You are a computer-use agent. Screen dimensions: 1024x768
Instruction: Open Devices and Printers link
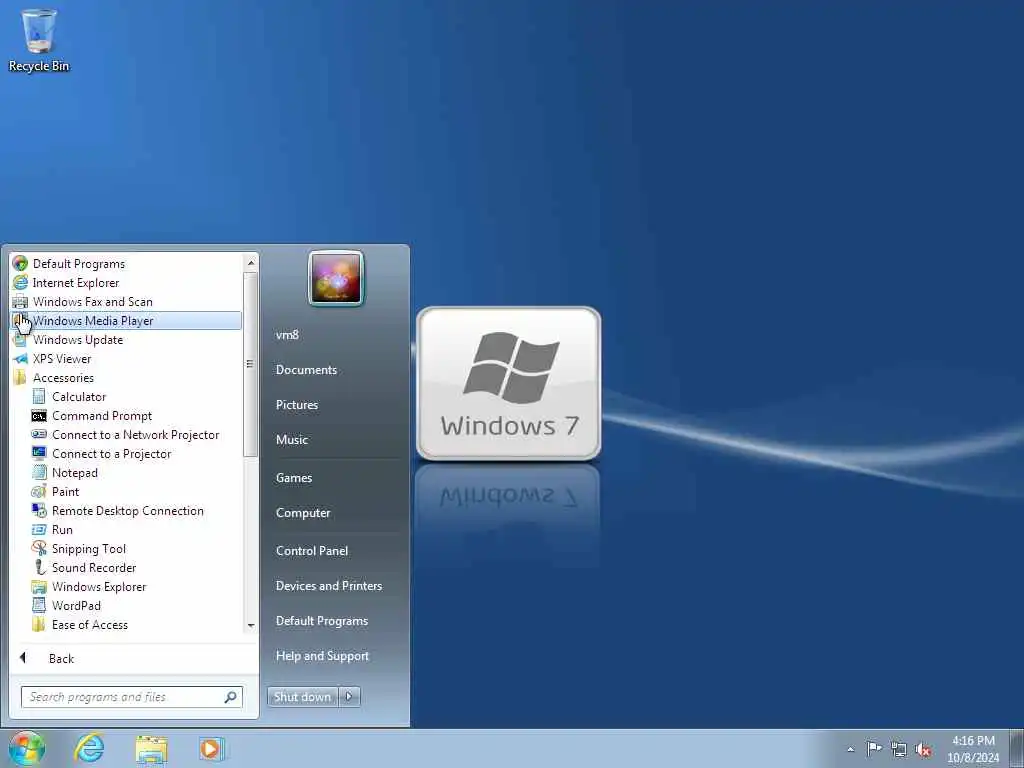[x=328, y=586]
